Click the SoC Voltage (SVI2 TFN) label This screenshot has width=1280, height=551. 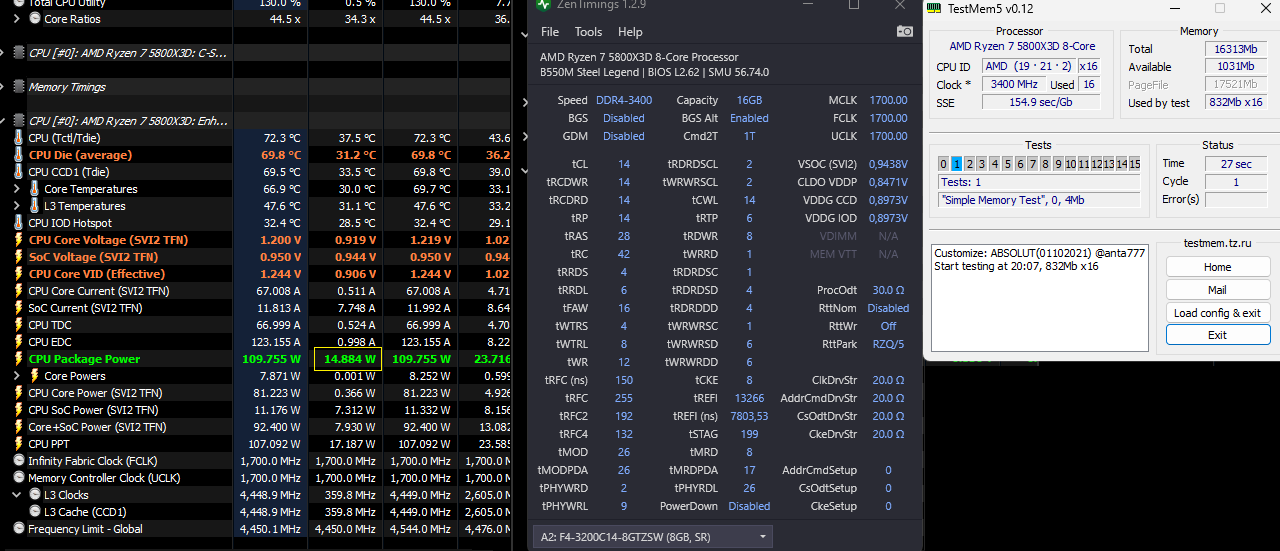pos(91,257)
